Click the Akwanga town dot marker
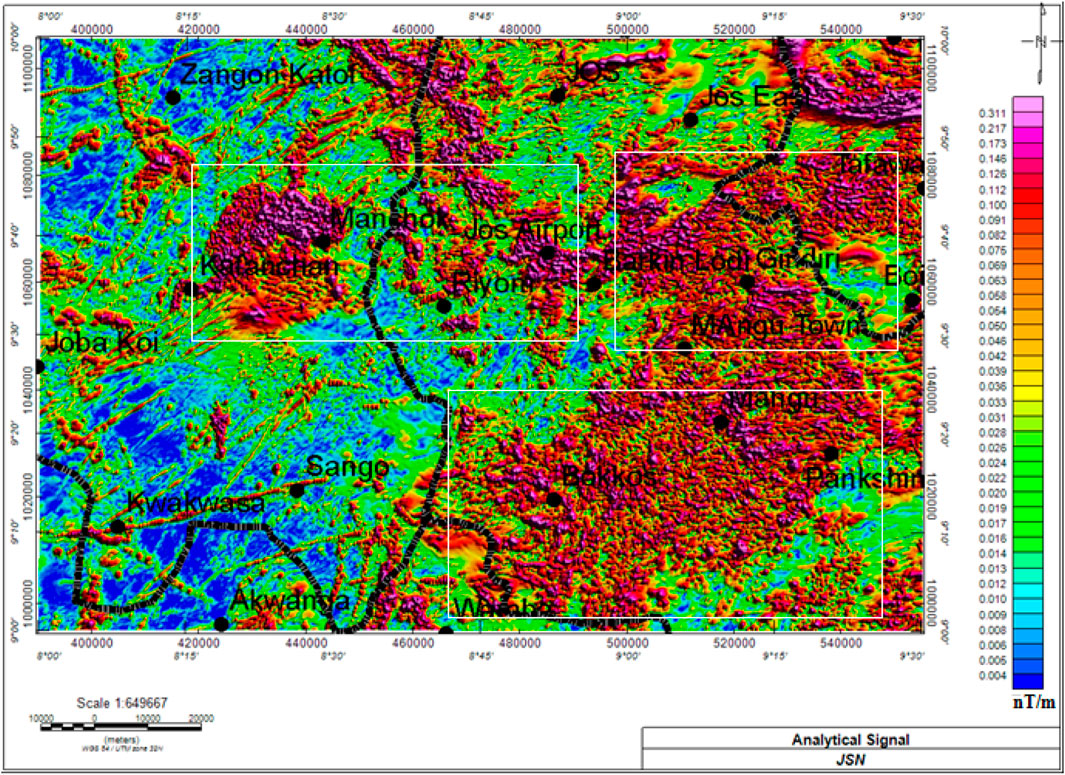The height and width of the screenshot is (775, 1065). pyautogui.click(x=221, y=624)
